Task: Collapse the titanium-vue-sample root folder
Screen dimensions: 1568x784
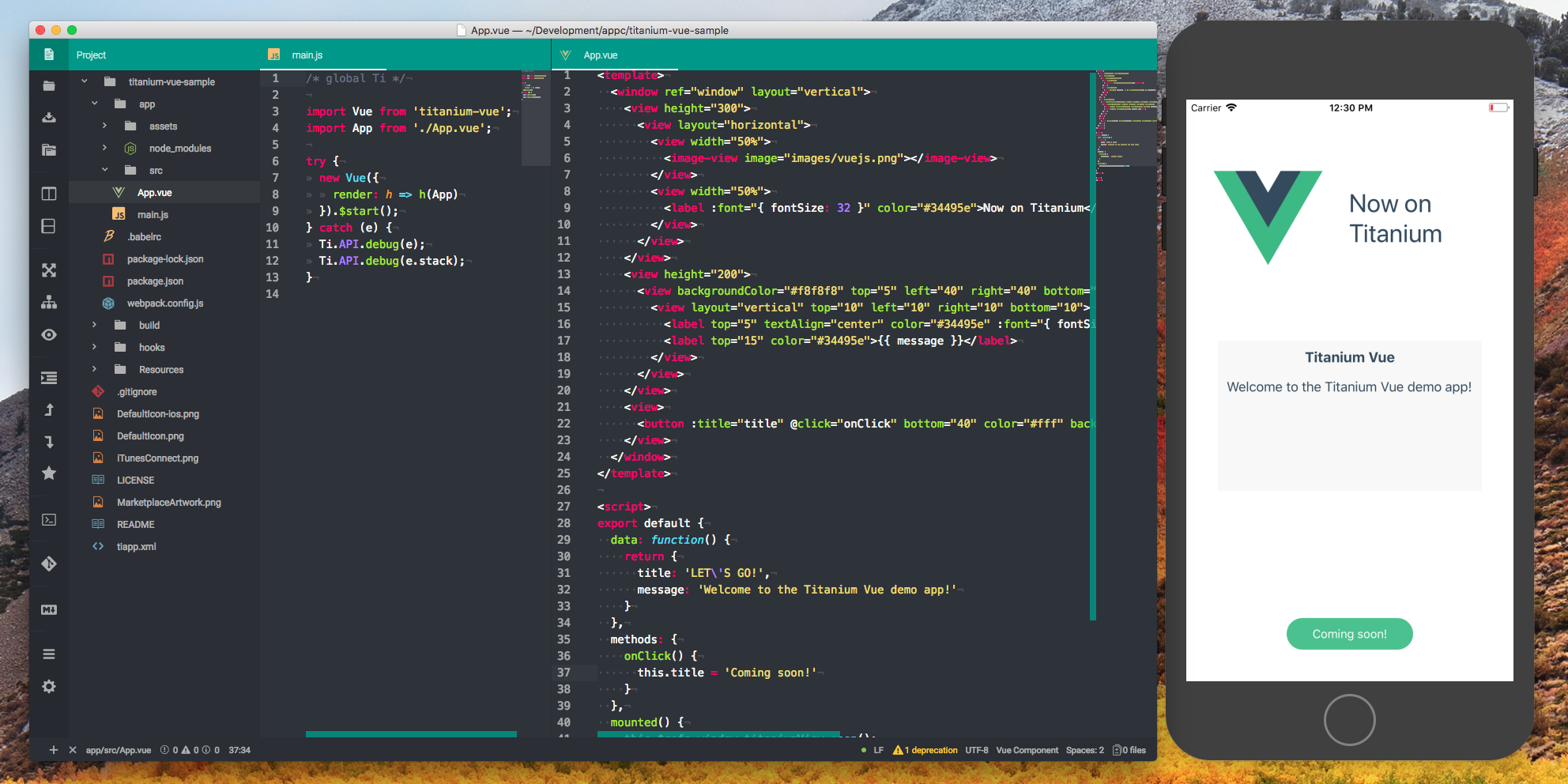Action: pos(85,81)
